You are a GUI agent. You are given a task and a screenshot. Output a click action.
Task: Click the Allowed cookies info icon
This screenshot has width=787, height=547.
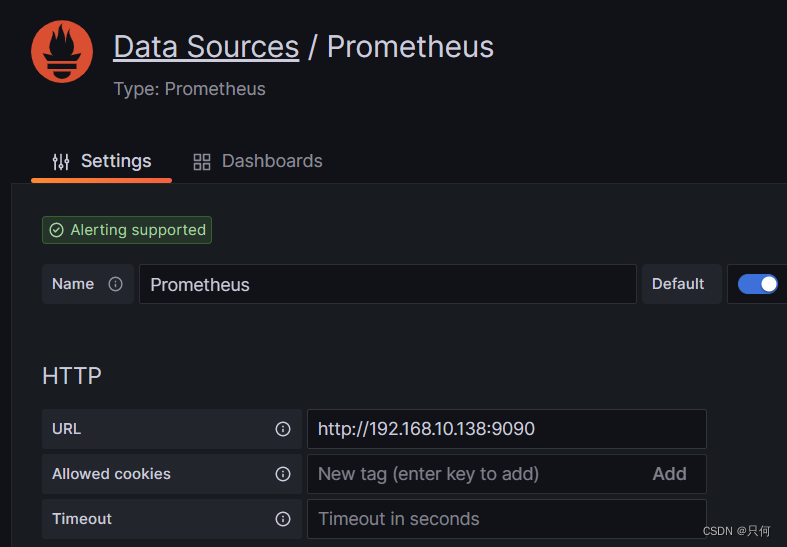tap(283, 474)
